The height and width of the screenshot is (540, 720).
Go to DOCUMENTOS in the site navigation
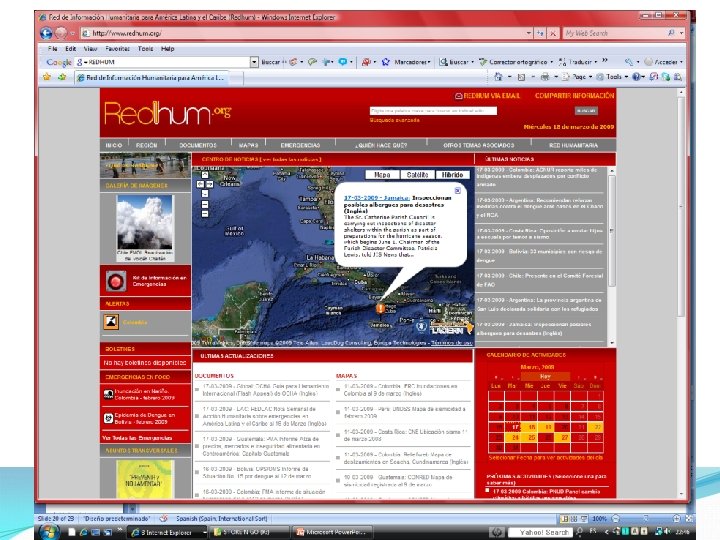[198, 145]
